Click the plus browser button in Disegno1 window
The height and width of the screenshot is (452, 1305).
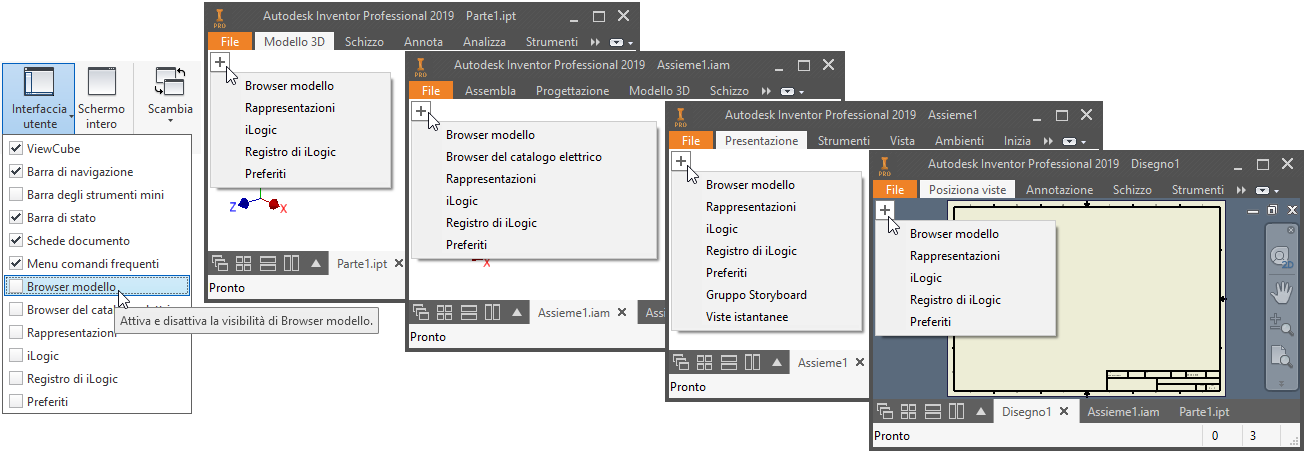click(885, 209)
